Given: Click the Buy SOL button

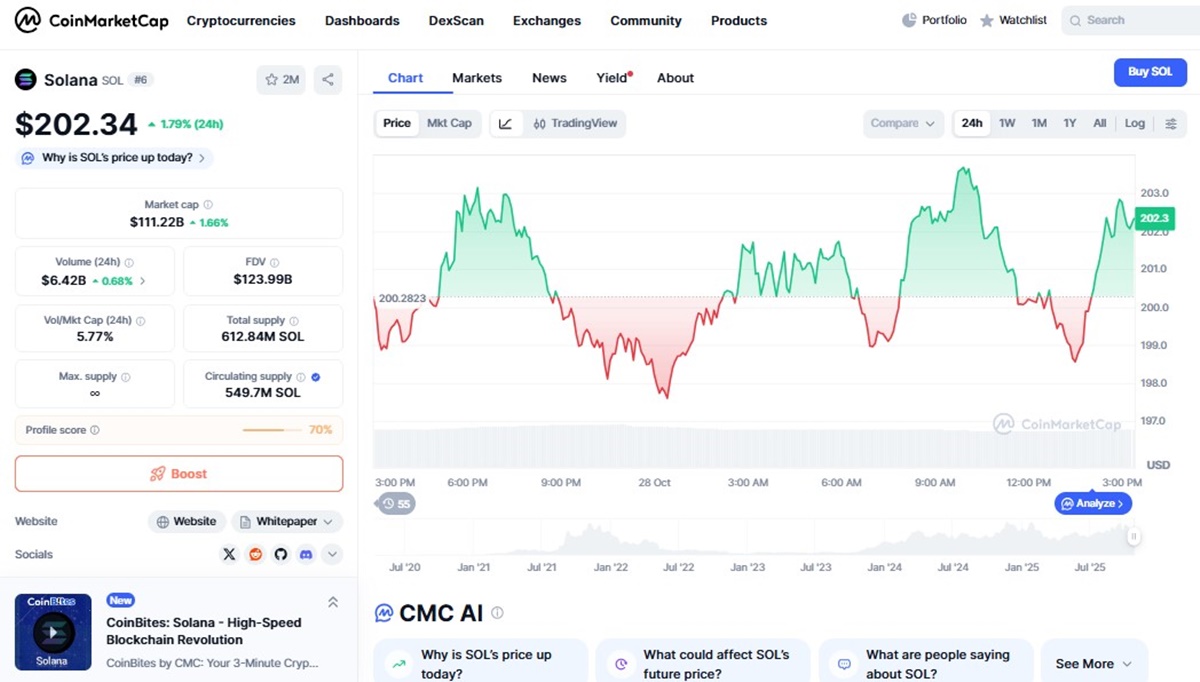Looking at the screenshot, I should pyautogui.click(x=1150, y=72).
